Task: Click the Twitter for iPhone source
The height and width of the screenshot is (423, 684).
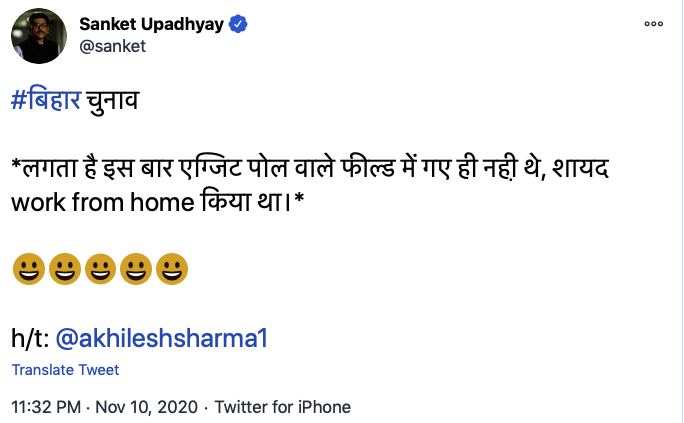Action: [283, 407]
